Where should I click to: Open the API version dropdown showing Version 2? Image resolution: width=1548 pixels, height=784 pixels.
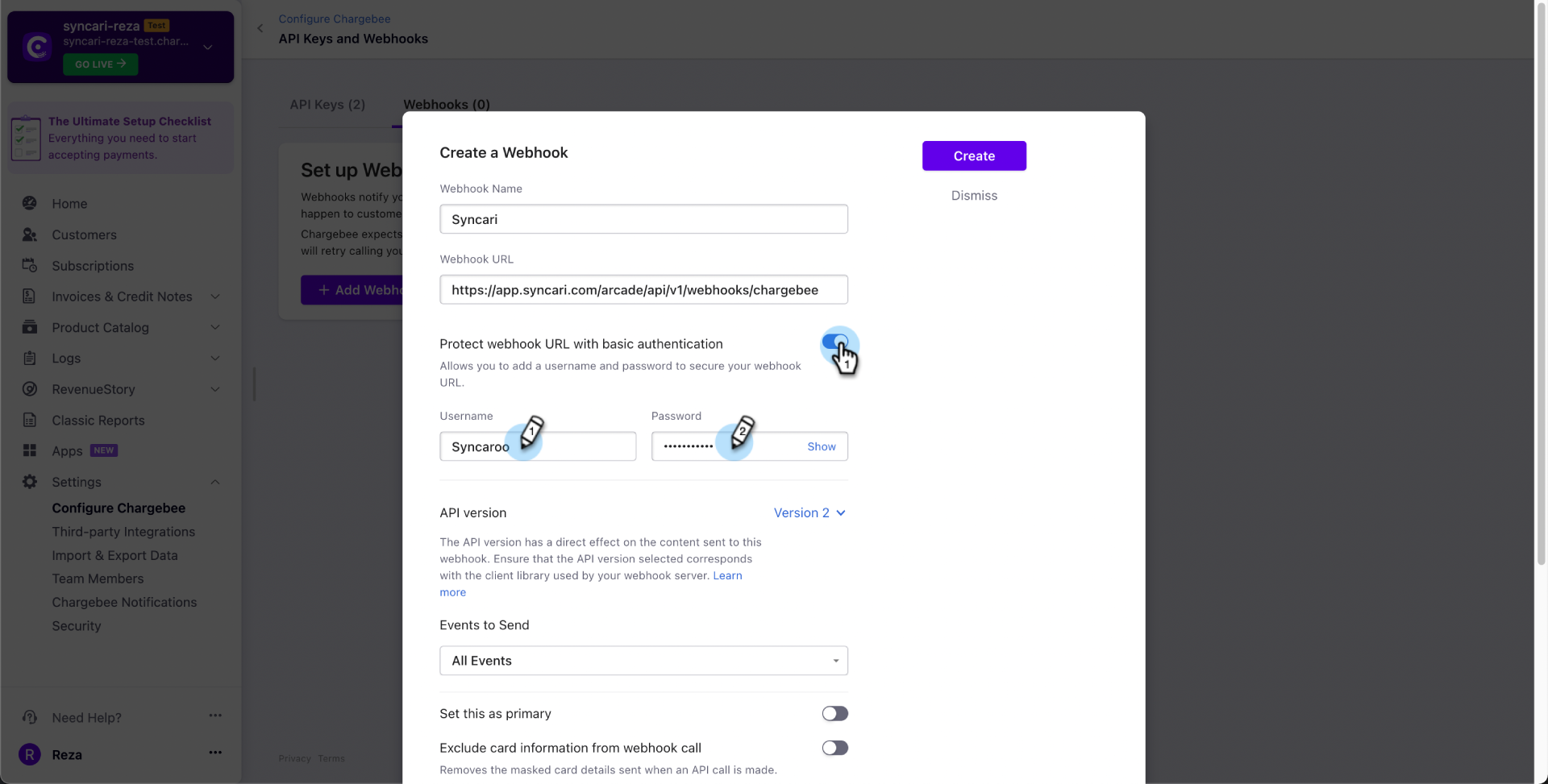coord(809,512)
